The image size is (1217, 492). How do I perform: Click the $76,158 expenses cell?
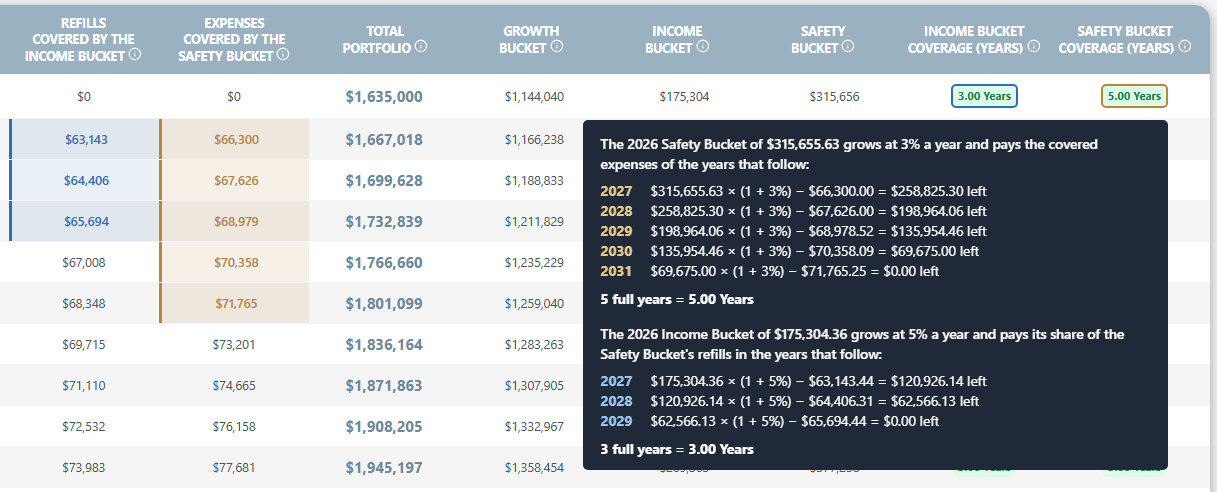click(x=234, y=426)
